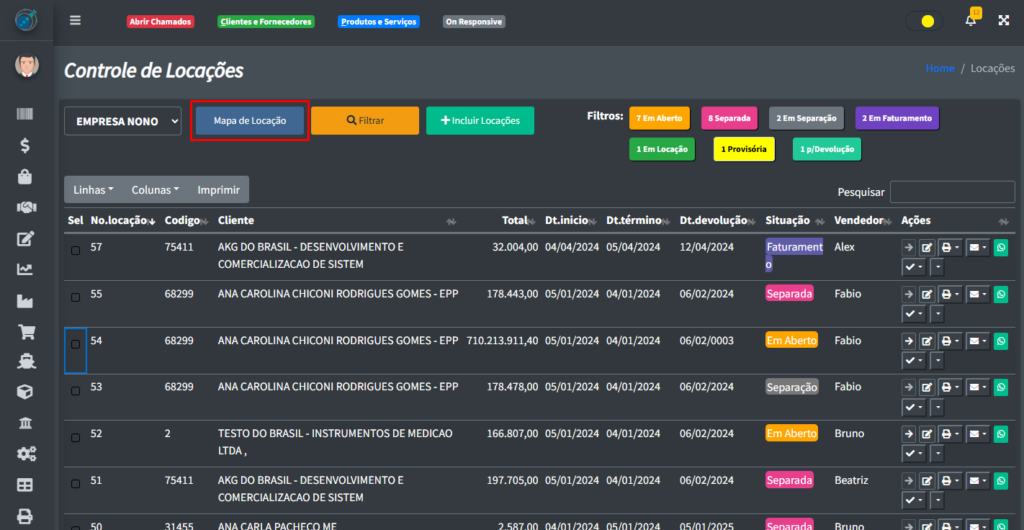Screen dimensions: 1024x530
Task: Open Produtos e Serviços menu item
Action: (378, 22)
